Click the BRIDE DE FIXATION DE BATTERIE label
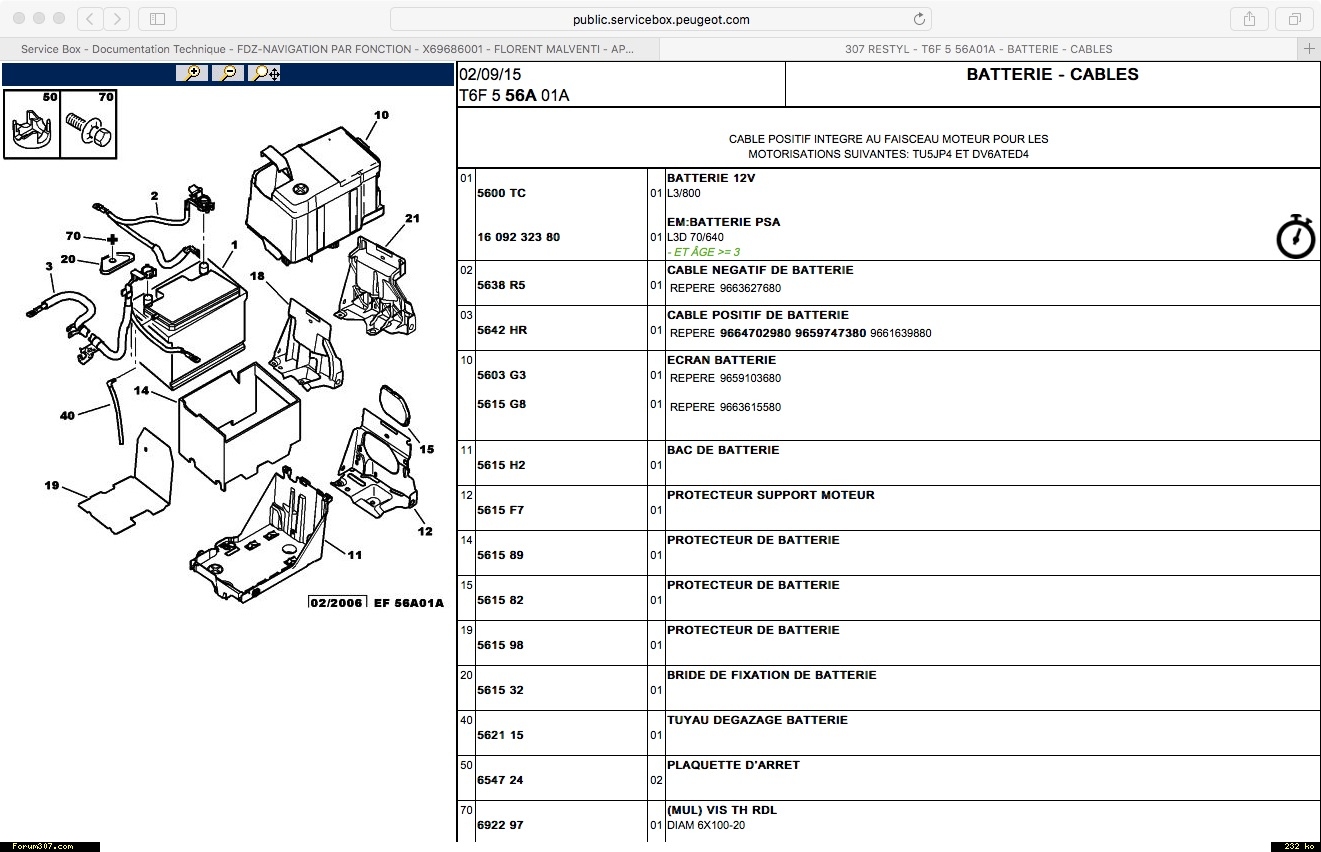The height and width of the screenshot is (852, 1321). click(x=772, y=675)
